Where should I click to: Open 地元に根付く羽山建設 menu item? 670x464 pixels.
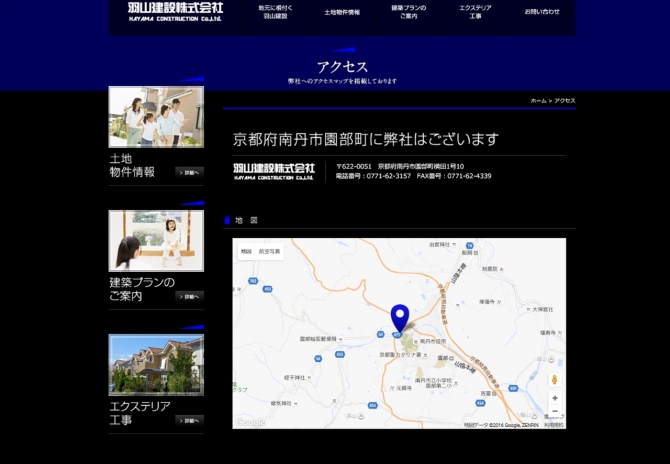[x=275, y=12]
